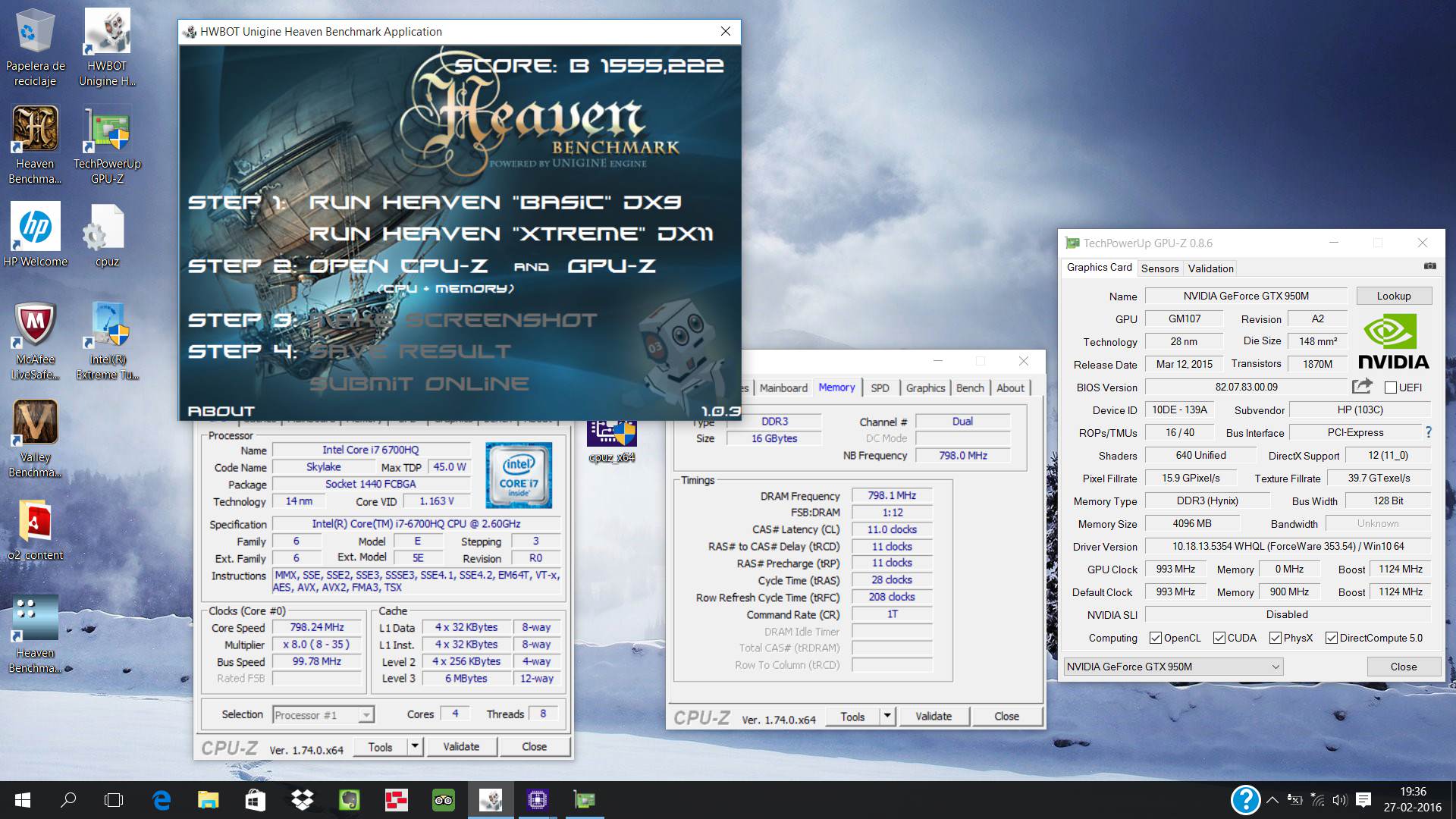Switch to Mainboard tab in CPU-Z memory window

point(783,388)
